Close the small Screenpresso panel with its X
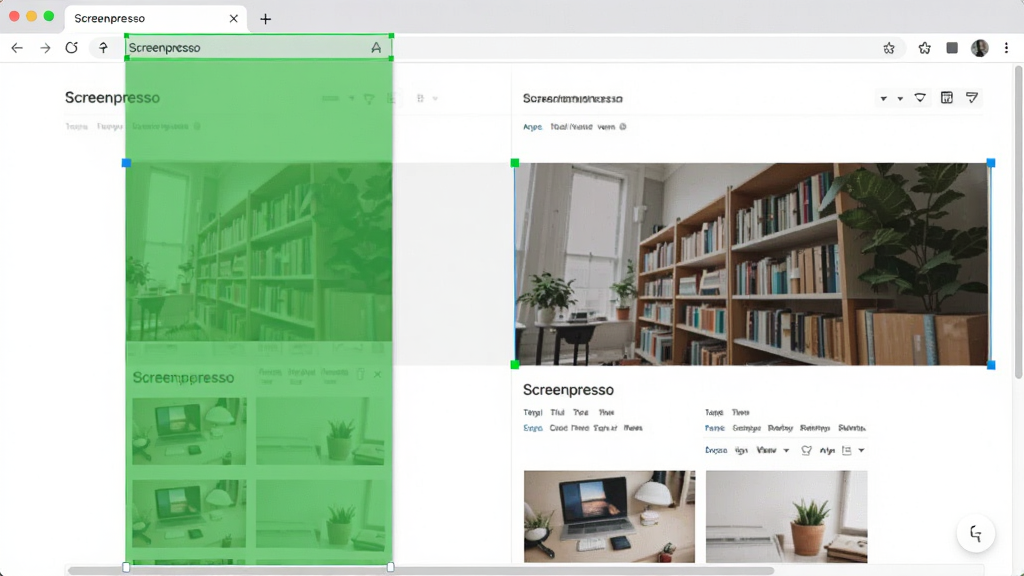 pyautogui.click(x=377, y=374)
